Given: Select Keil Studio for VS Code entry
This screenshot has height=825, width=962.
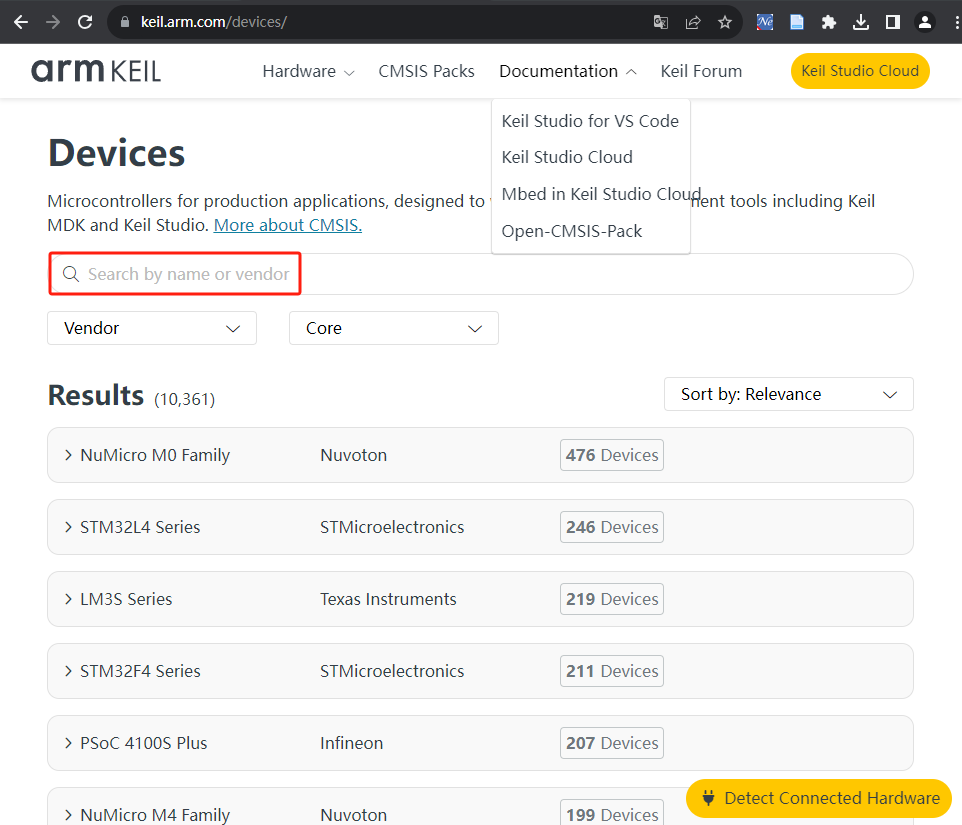Looking at the screenshot, I should [x=590, y=121].
